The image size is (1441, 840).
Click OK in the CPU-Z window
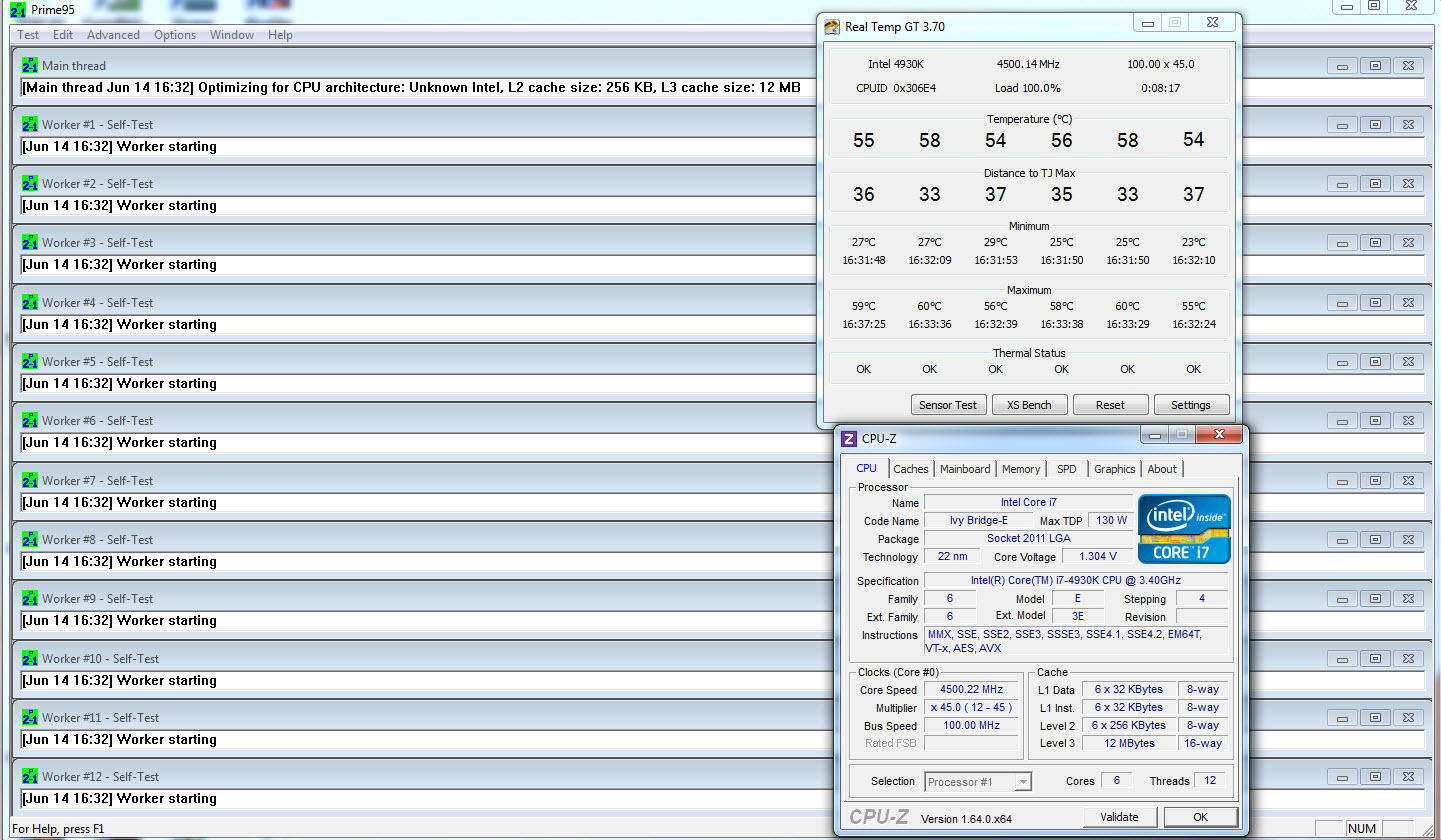pos(1200,817)
